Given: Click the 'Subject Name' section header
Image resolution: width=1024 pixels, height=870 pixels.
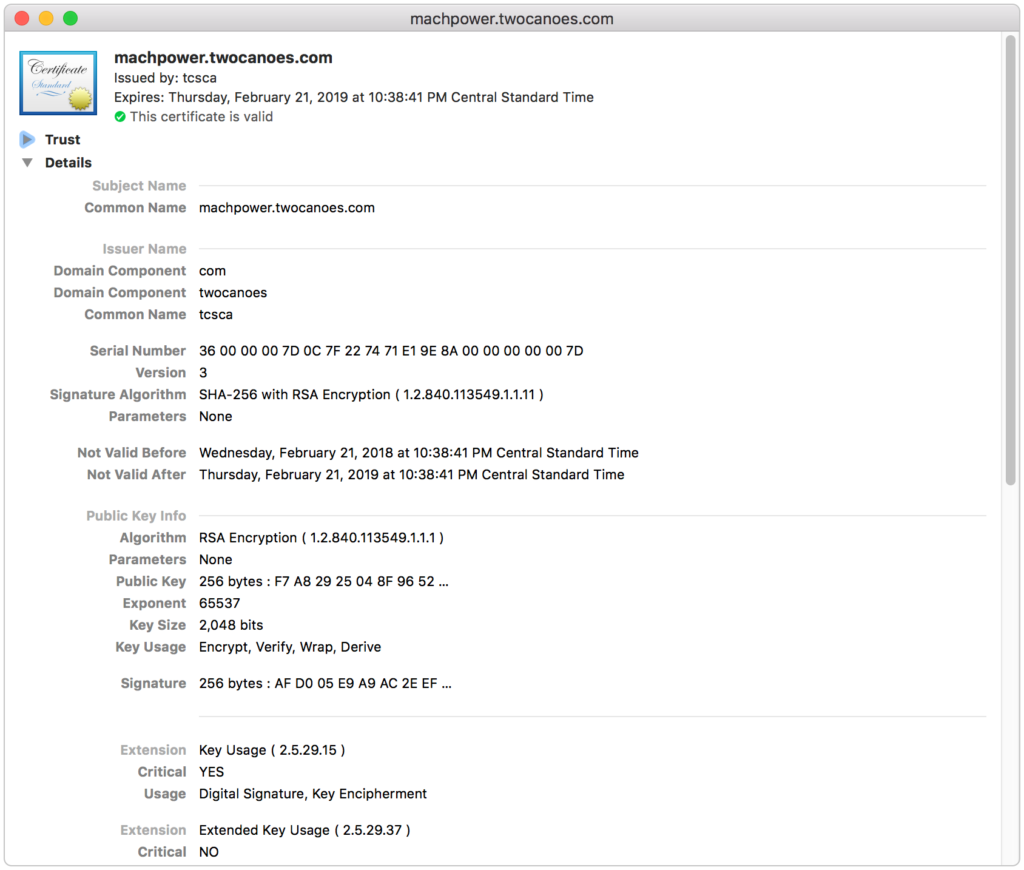Looking at the screenshot, I should pos(139,186).
